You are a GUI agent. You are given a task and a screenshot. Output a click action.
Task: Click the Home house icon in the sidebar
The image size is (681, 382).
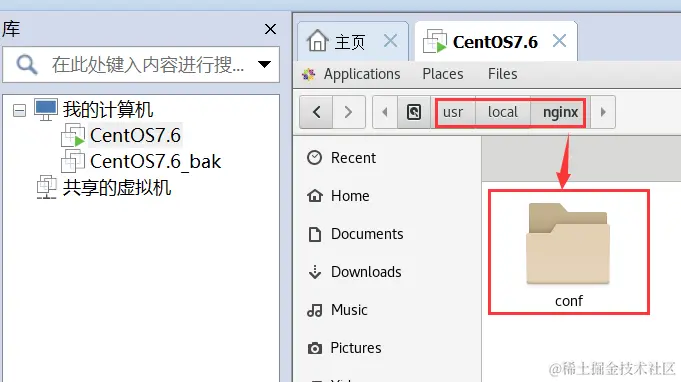point(315,196)
